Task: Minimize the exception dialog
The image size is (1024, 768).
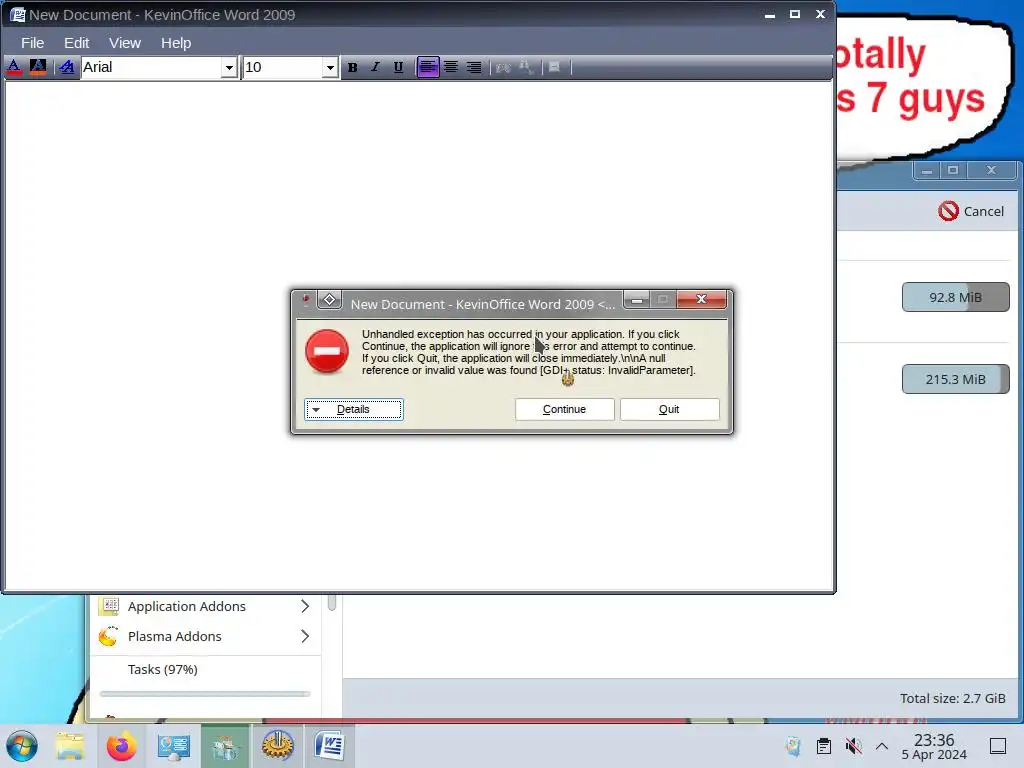Action: [x=637, y=300]
